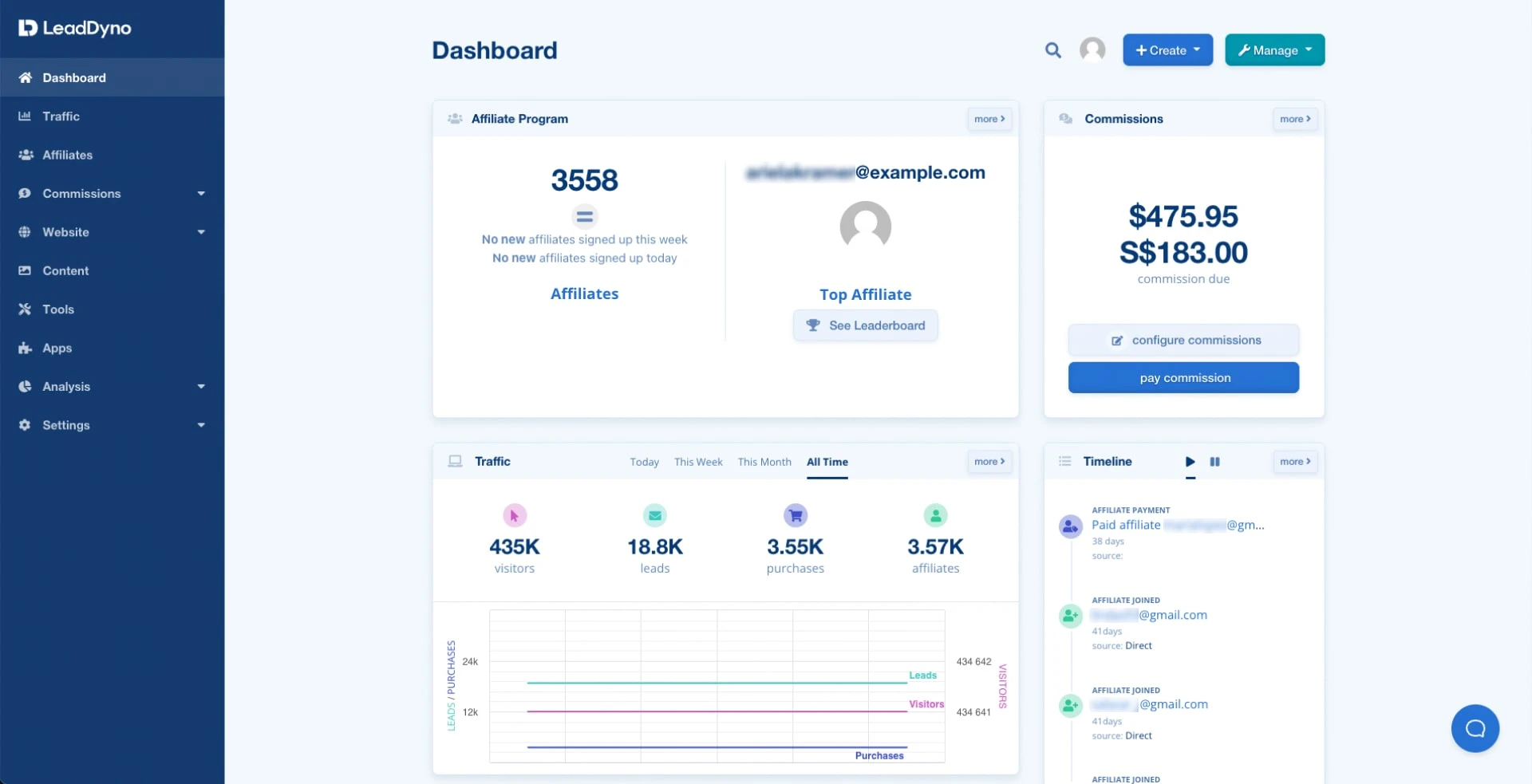Open the user profile avatar icon
The image size is (1532, 784).
(1092, 50)
